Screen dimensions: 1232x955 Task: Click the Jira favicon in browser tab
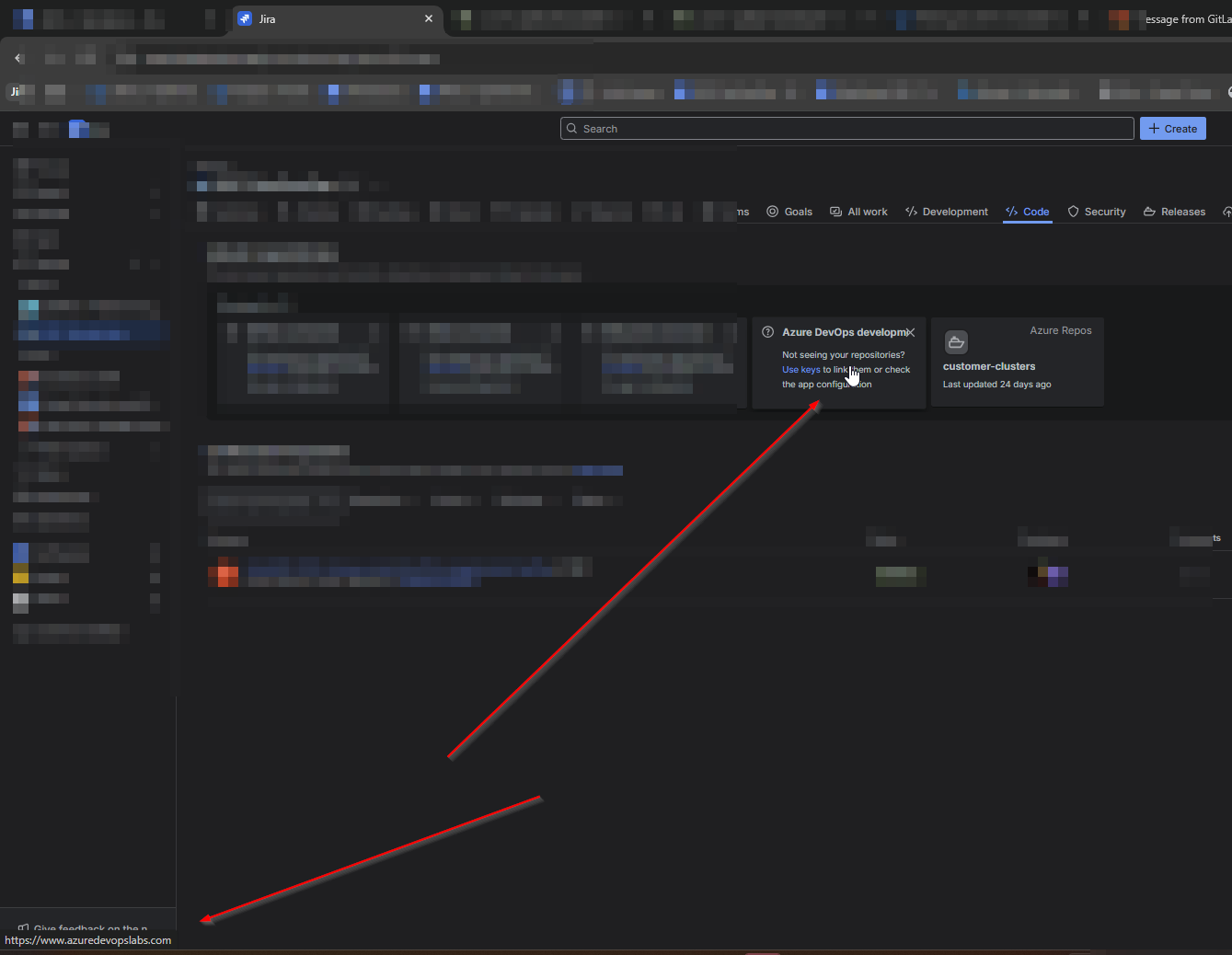[245, 18]
